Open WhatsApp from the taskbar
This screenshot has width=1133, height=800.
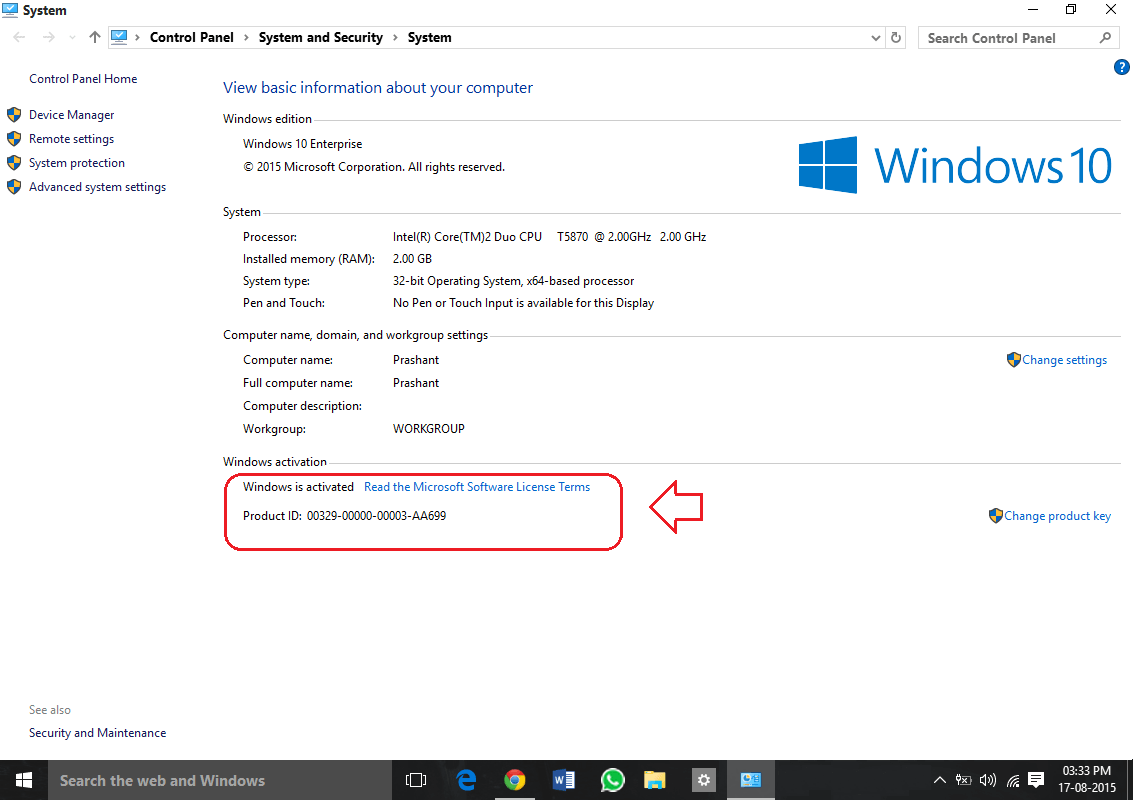point(611,780)
